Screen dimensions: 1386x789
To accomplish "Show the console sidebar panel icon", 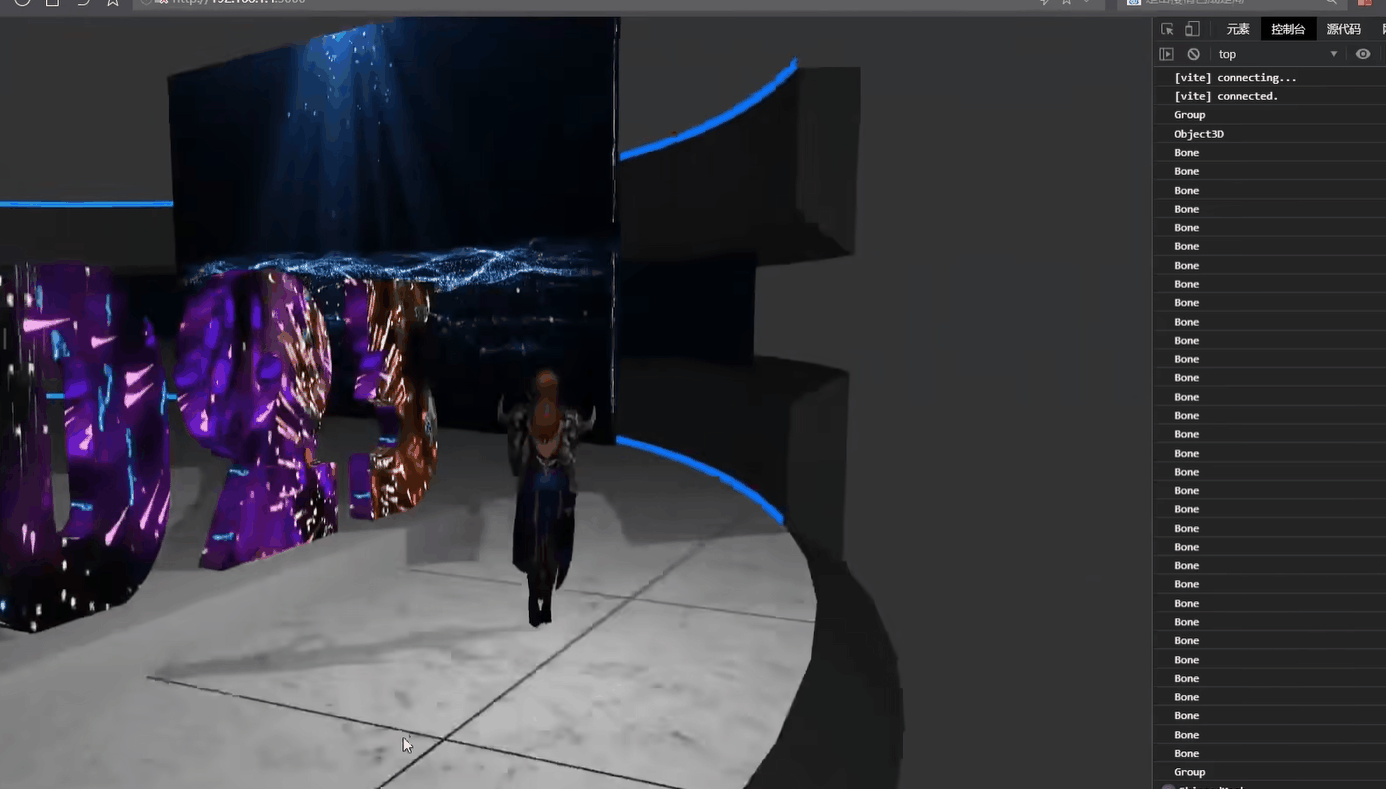I will coord(1166,54).
